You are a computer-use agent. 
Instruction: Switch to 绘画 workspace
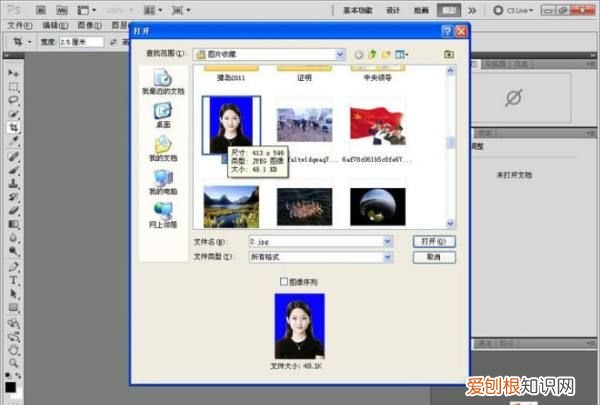coord(421,10)
